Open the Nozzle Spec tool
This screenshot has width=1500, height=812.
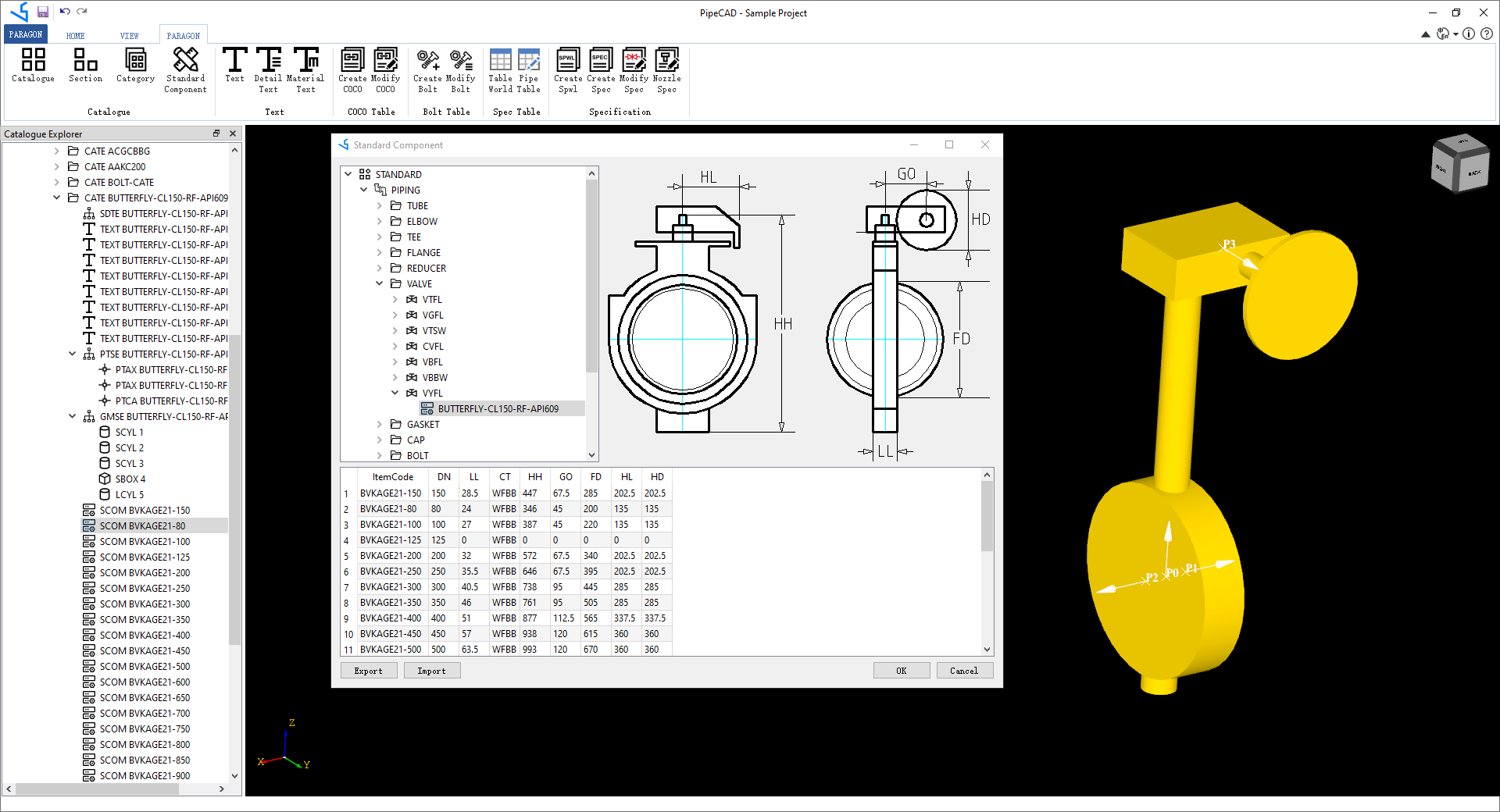667,70
